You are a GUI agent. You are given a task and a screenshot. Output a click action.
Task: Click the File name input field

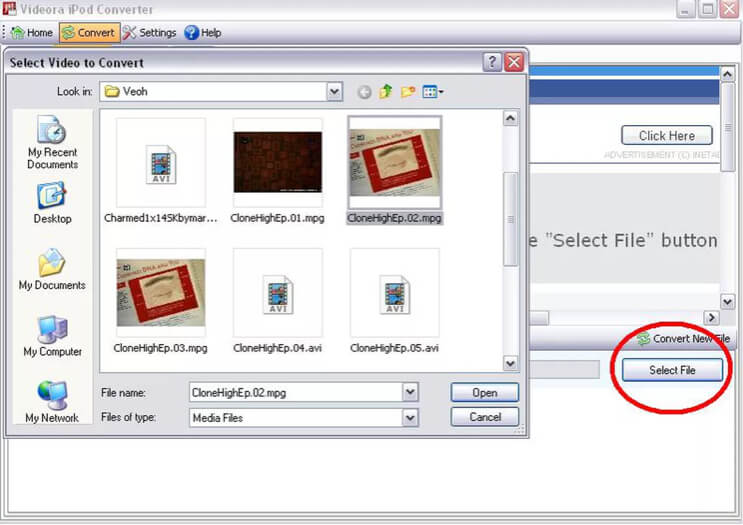pyautogui.click(x=296, y=392)
